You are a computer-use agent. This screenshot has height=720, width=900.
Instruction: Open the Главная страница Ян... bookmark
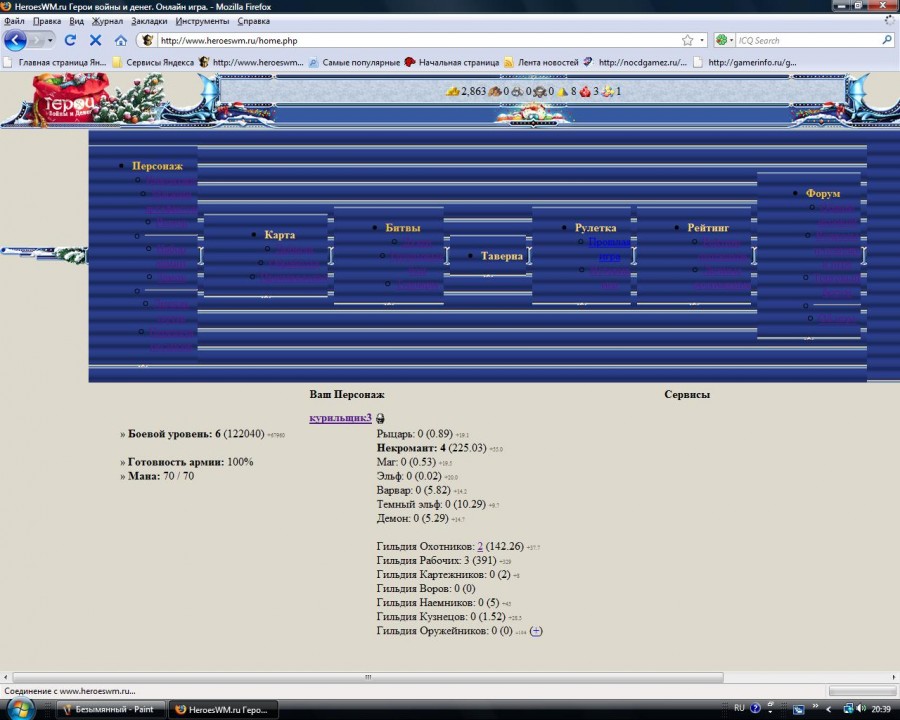pos(56,62)
